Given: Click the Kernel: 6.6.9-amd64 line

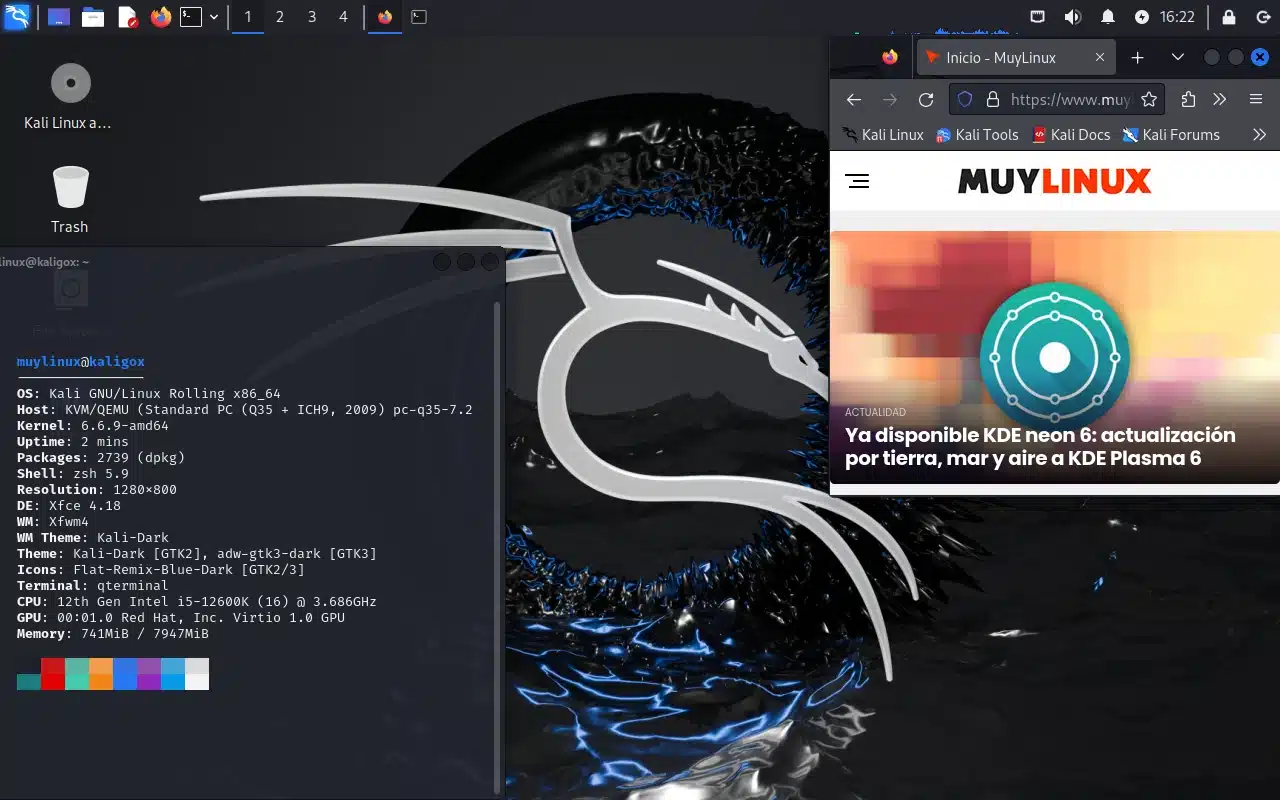Looking at the screenshot, I should (x=93, y=426).
